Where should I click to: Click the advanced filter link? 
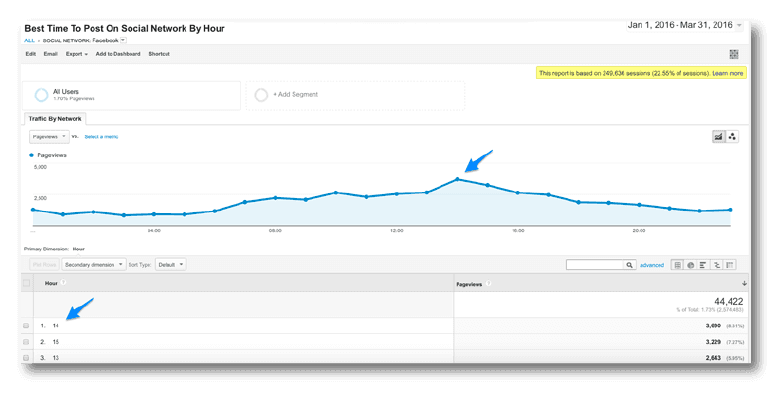point(652,265)
